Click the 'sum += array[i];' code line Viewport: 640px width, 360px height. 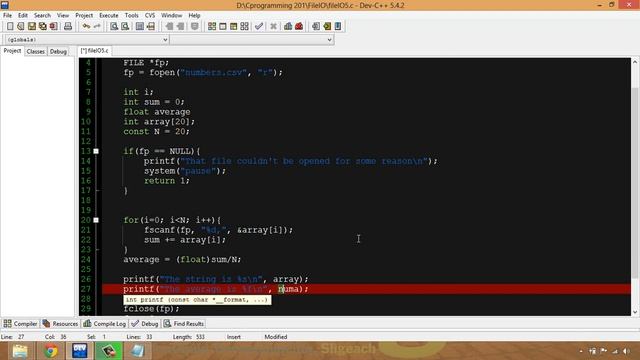coord(185,240)
